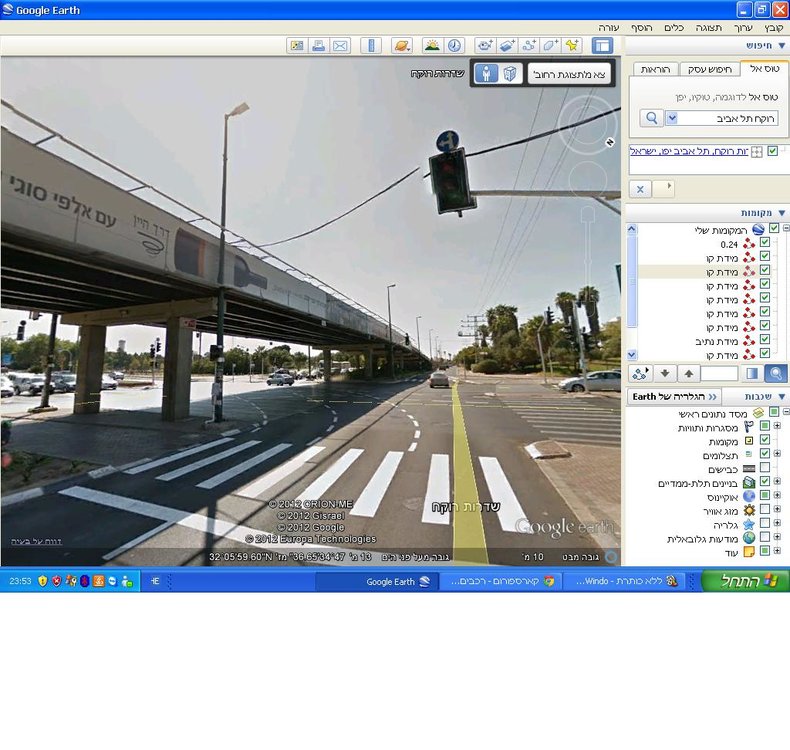The image size is (790, 750).
Task: Disable the תצלומים photos layer checkbox
Action: (x=765, y=453)
